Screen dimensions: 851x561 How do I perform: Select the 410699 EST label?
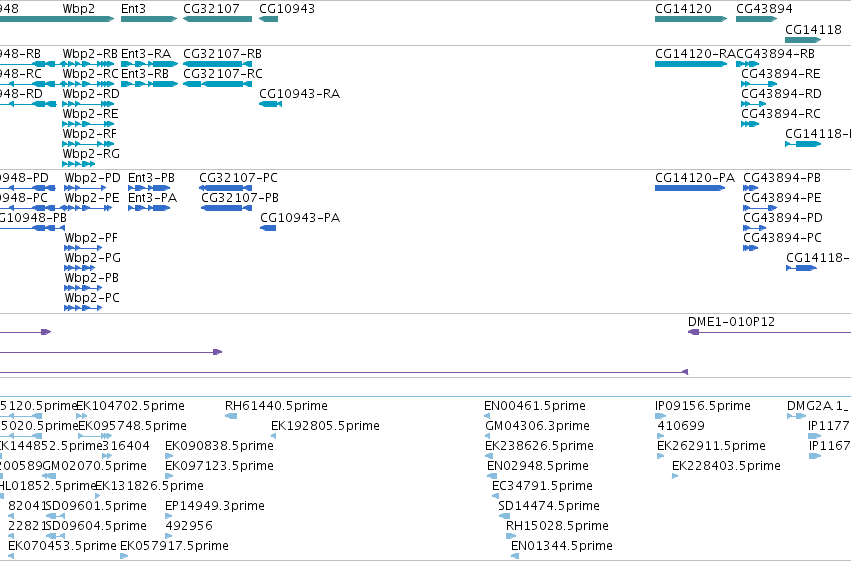681,426
